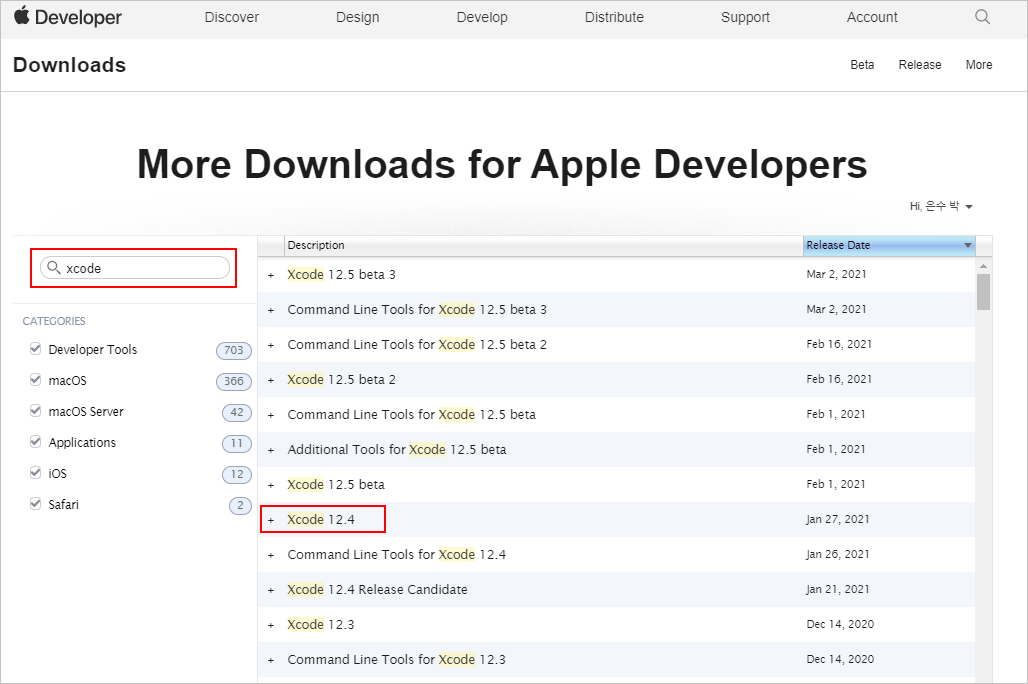Toggle the macOS Server category checkbox

pos(35,411)
